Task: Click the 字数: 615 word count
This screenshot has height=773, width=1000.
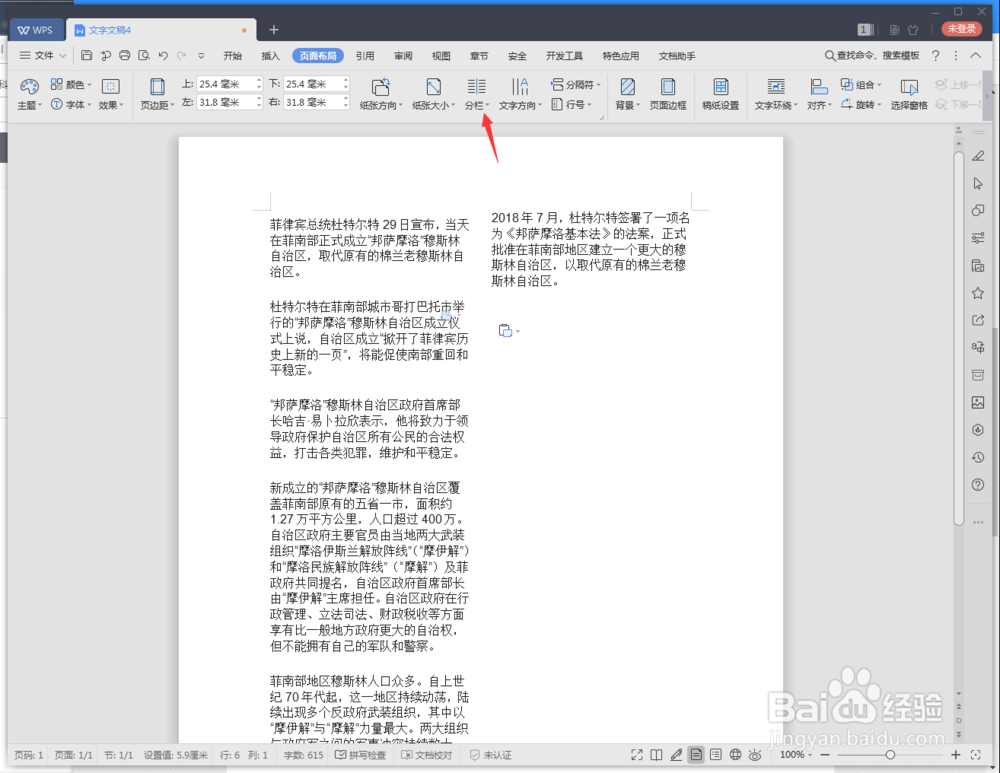Action: (303, 755)
